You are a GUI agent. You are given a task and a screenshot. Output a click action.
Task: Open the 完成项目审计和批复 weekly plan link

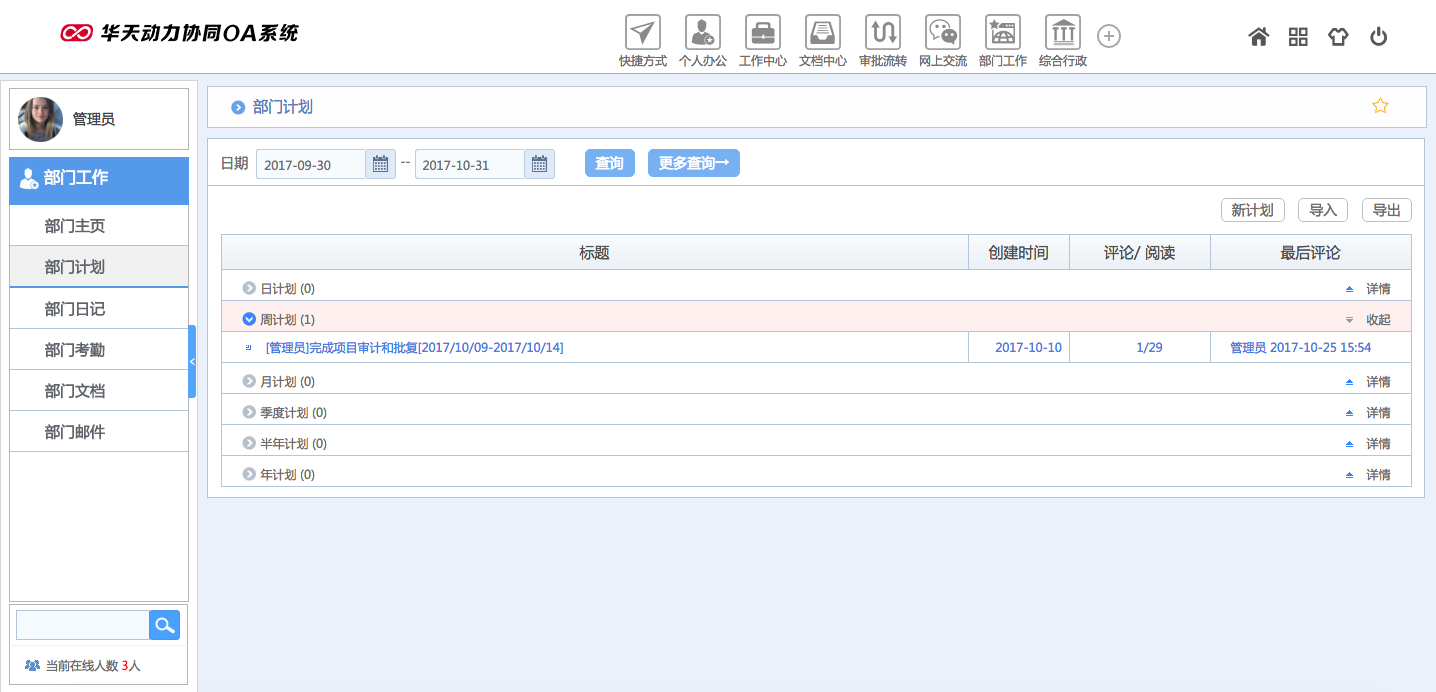pos(412,347)
